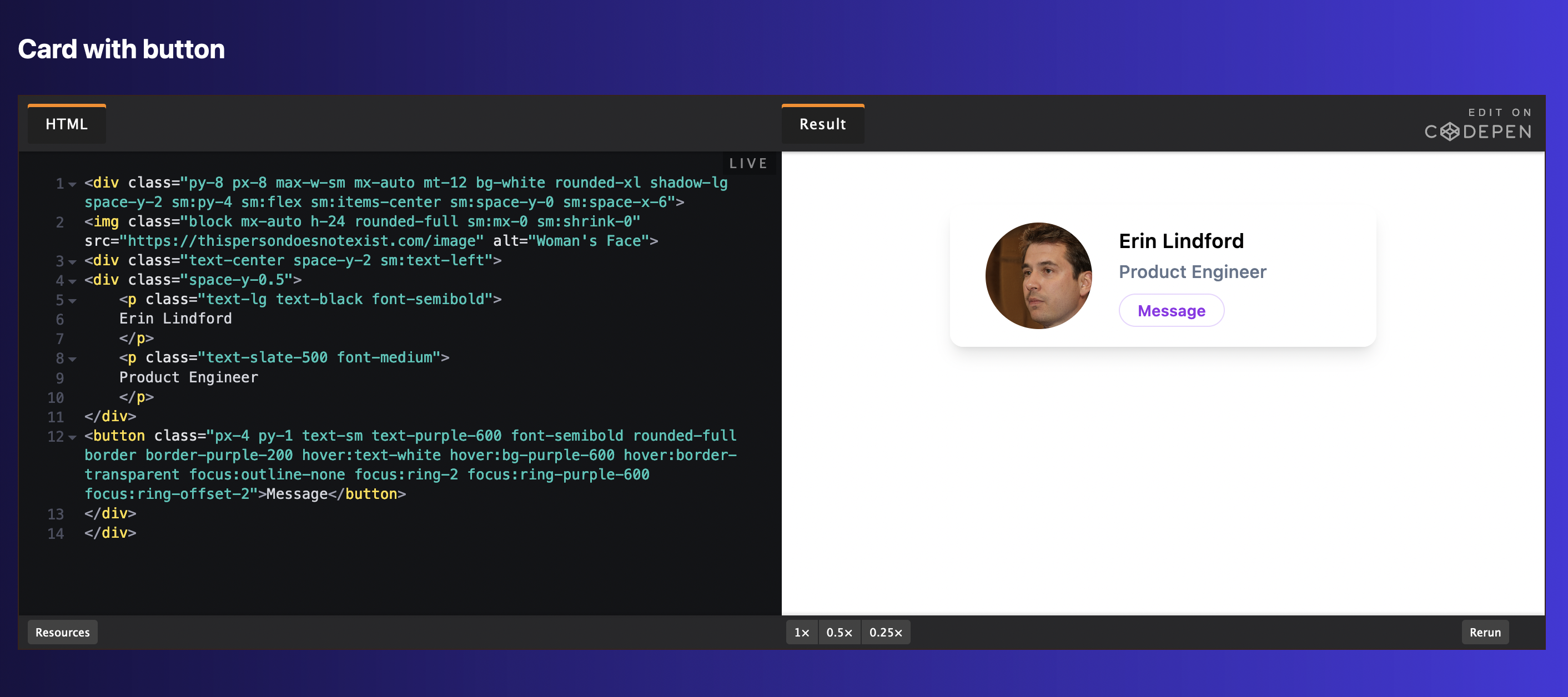Select the Result tab
The width and height of the screenshot is (1568, 697).
(822, 124)
